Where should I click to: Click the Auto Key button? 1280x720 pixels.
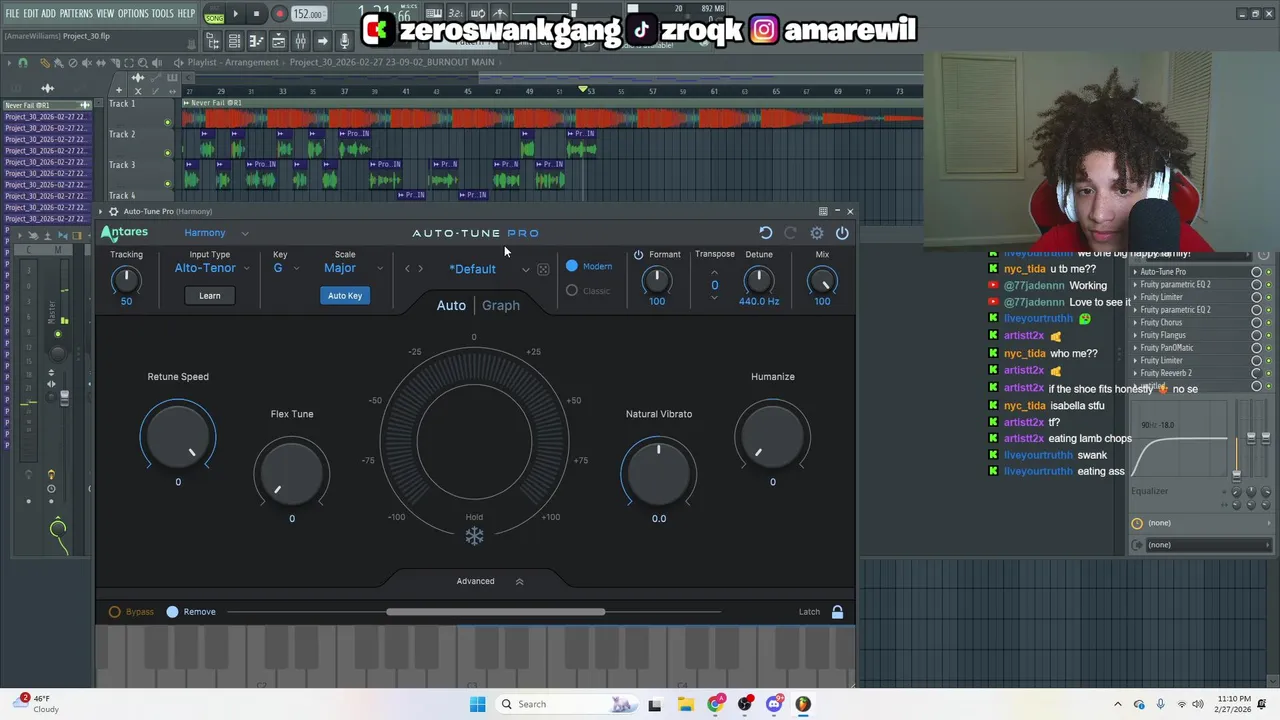(345, 295)
